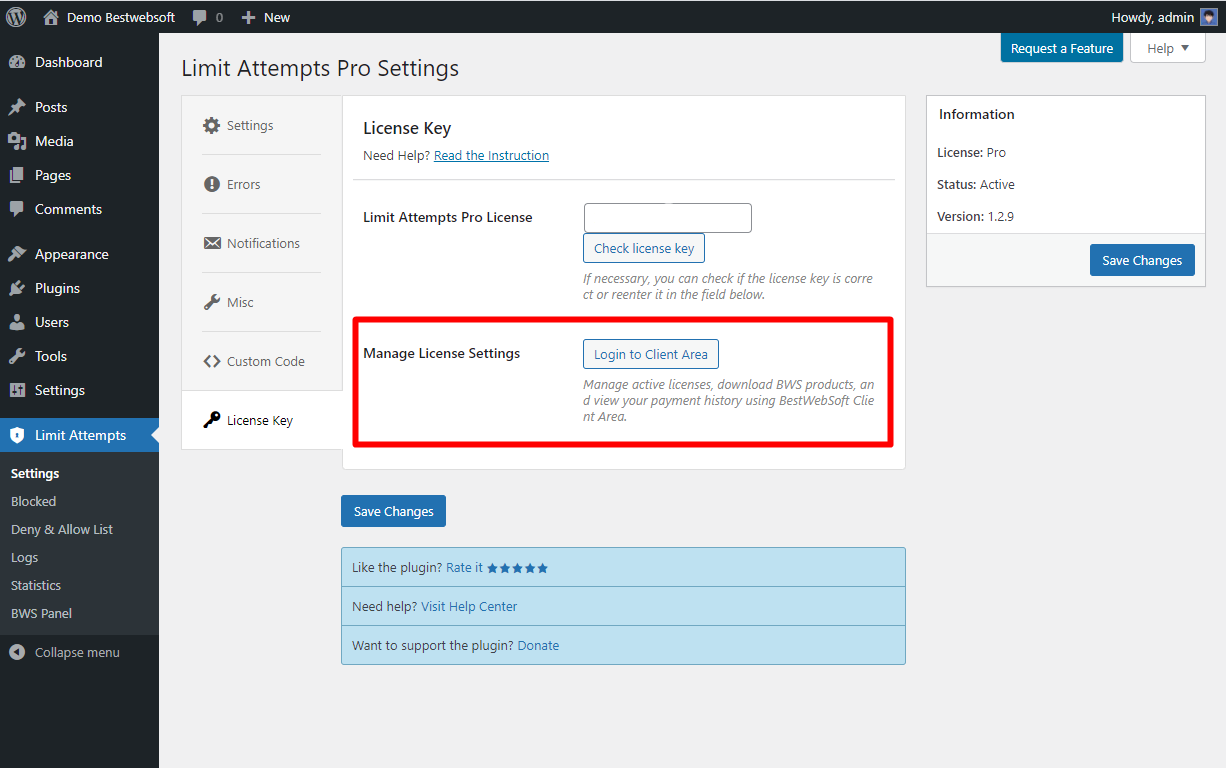Screen dimensions: 1226x768
Task: Click the Donate link
Action: click(538, 645)
